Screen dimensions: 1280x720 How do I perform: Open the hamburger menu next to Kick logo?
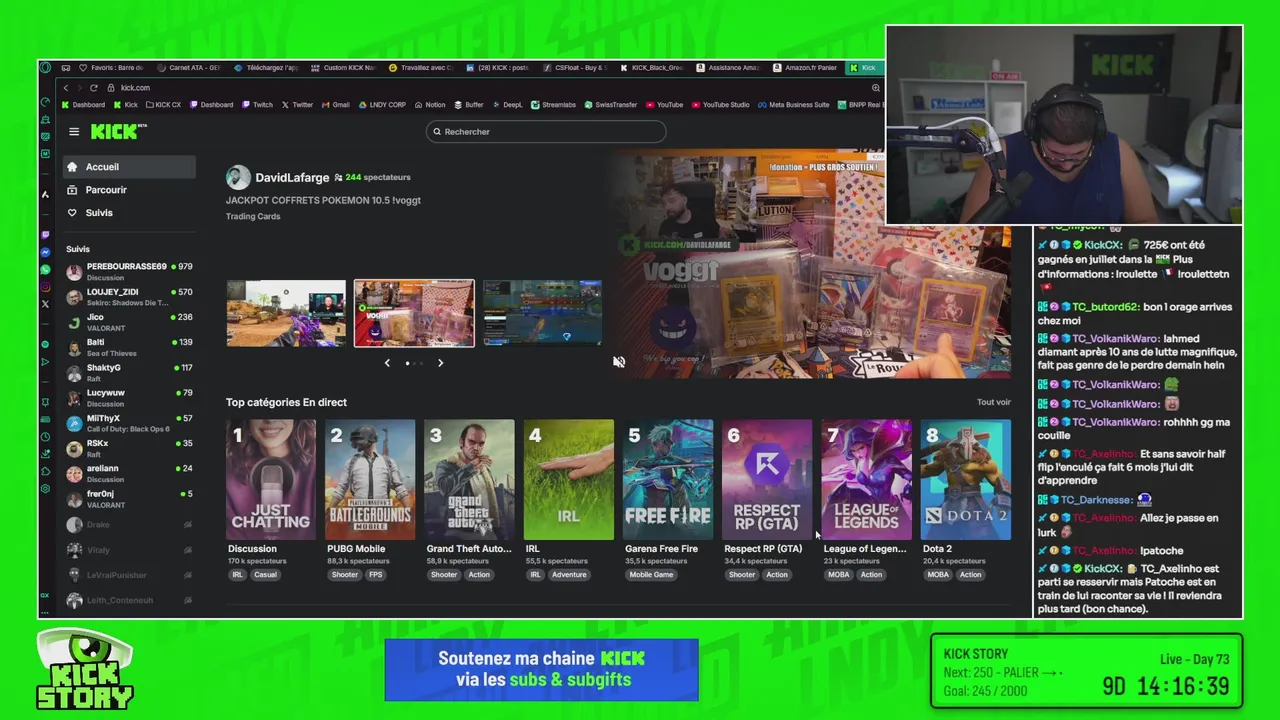(74, 131)
